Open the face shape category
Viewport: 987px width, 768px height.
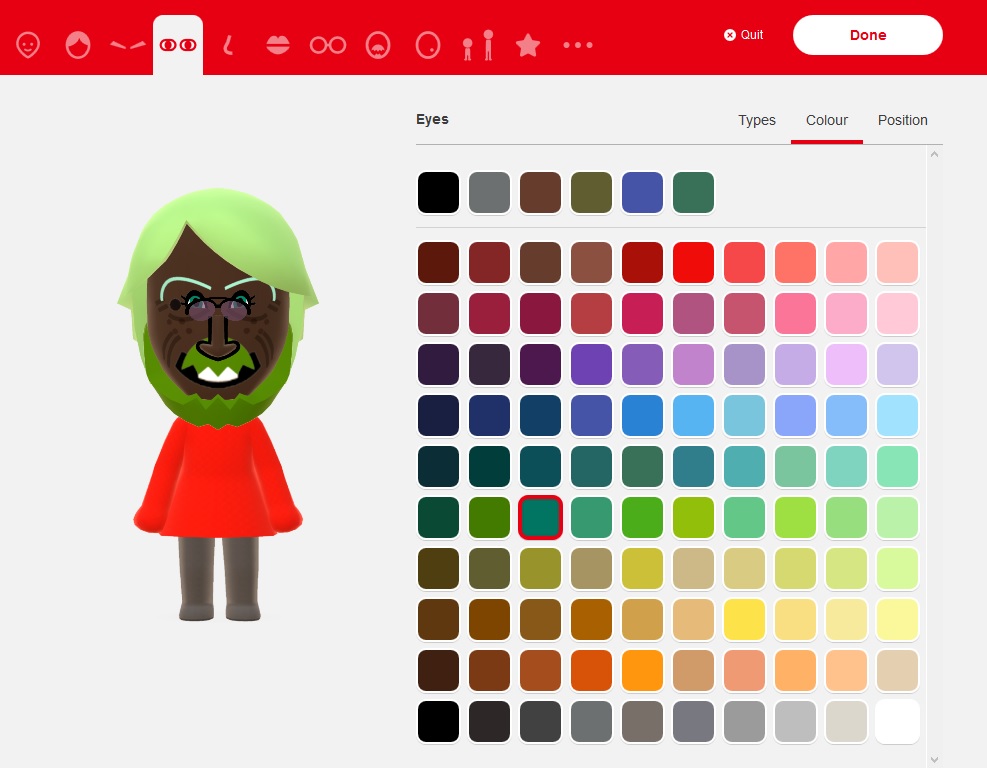pyautogui.click(x=28, y=45)
